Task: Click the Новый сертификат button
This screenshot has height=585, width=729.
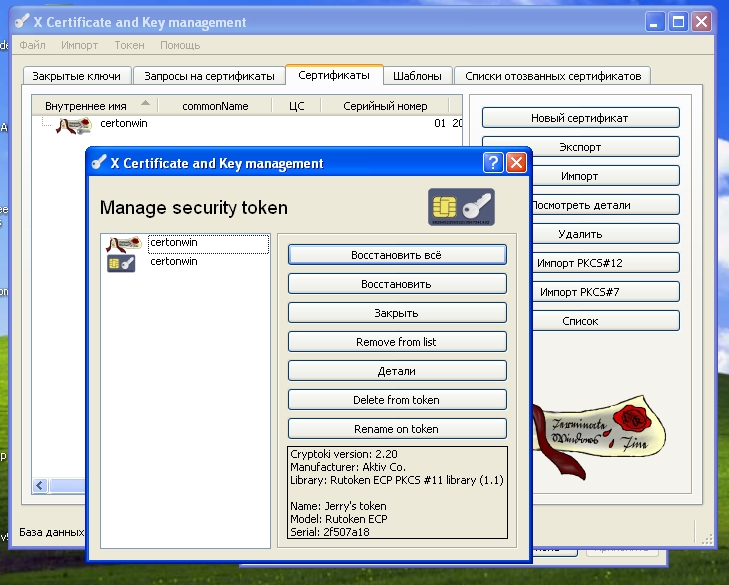Action: 580,118
